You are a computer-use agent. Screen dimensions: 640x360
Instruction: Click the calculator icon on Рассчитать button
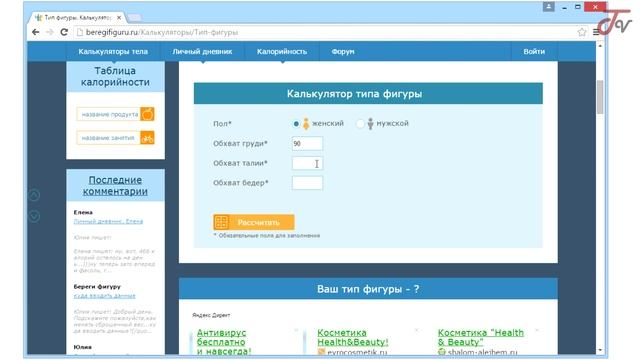click(x=222, y=222)
